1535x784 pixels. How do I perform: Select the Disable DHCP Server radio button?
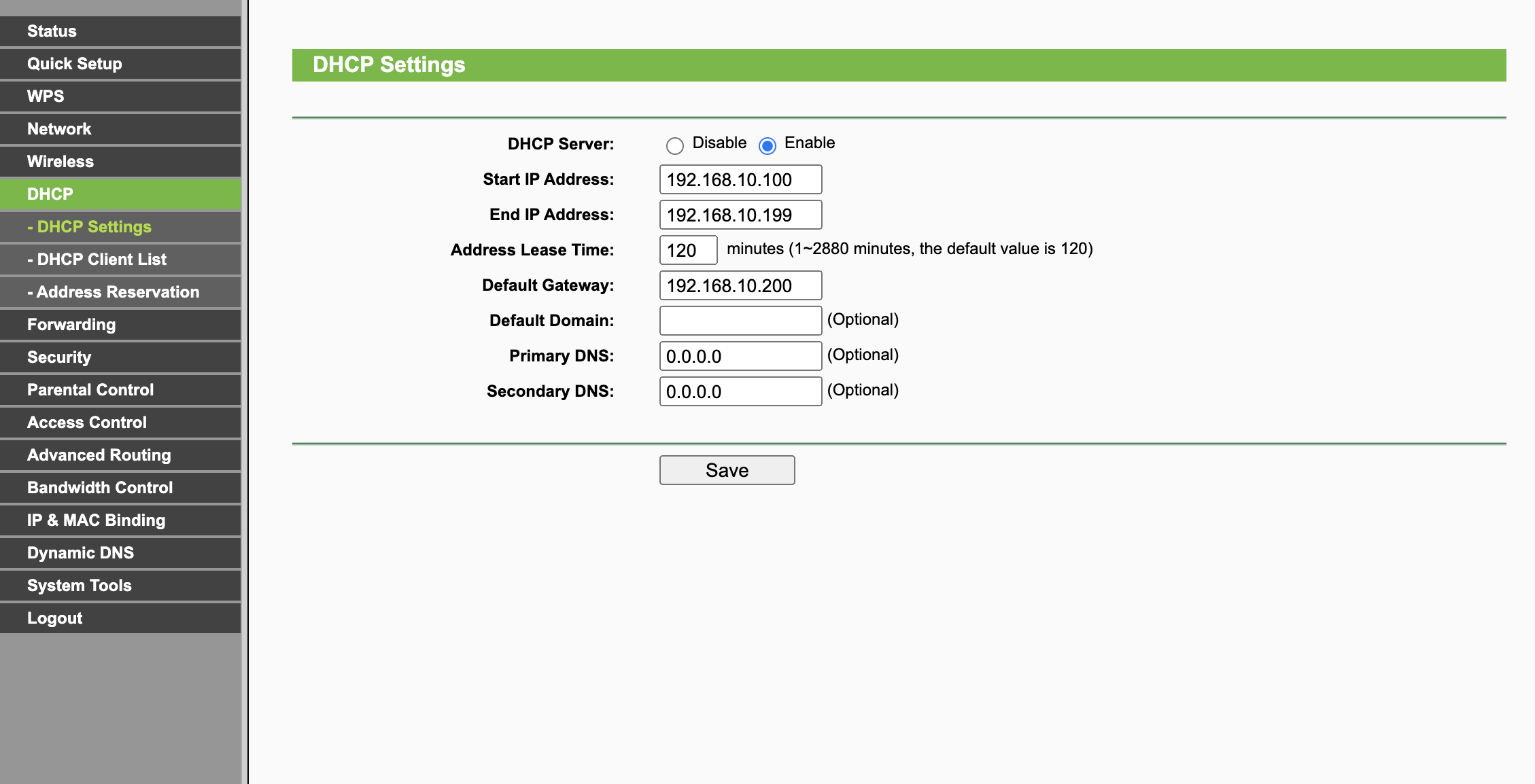coord(674,145)
